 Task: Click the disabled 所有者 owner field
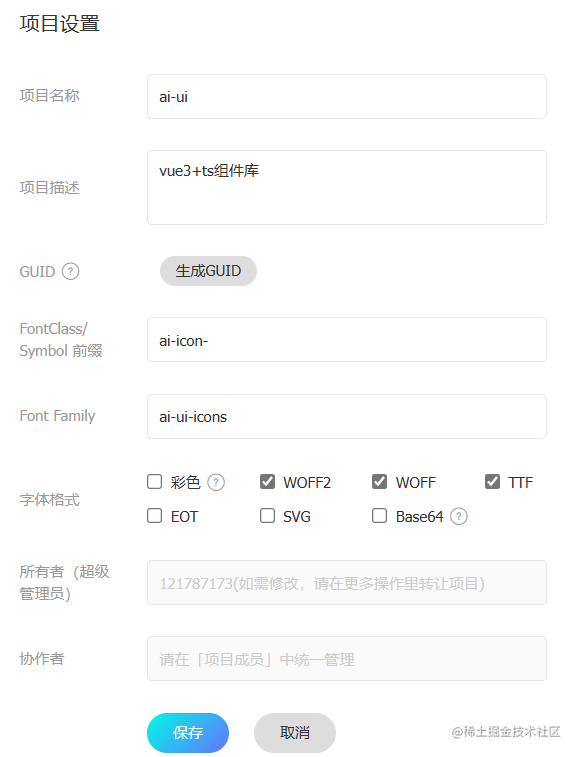pos(347,582)
